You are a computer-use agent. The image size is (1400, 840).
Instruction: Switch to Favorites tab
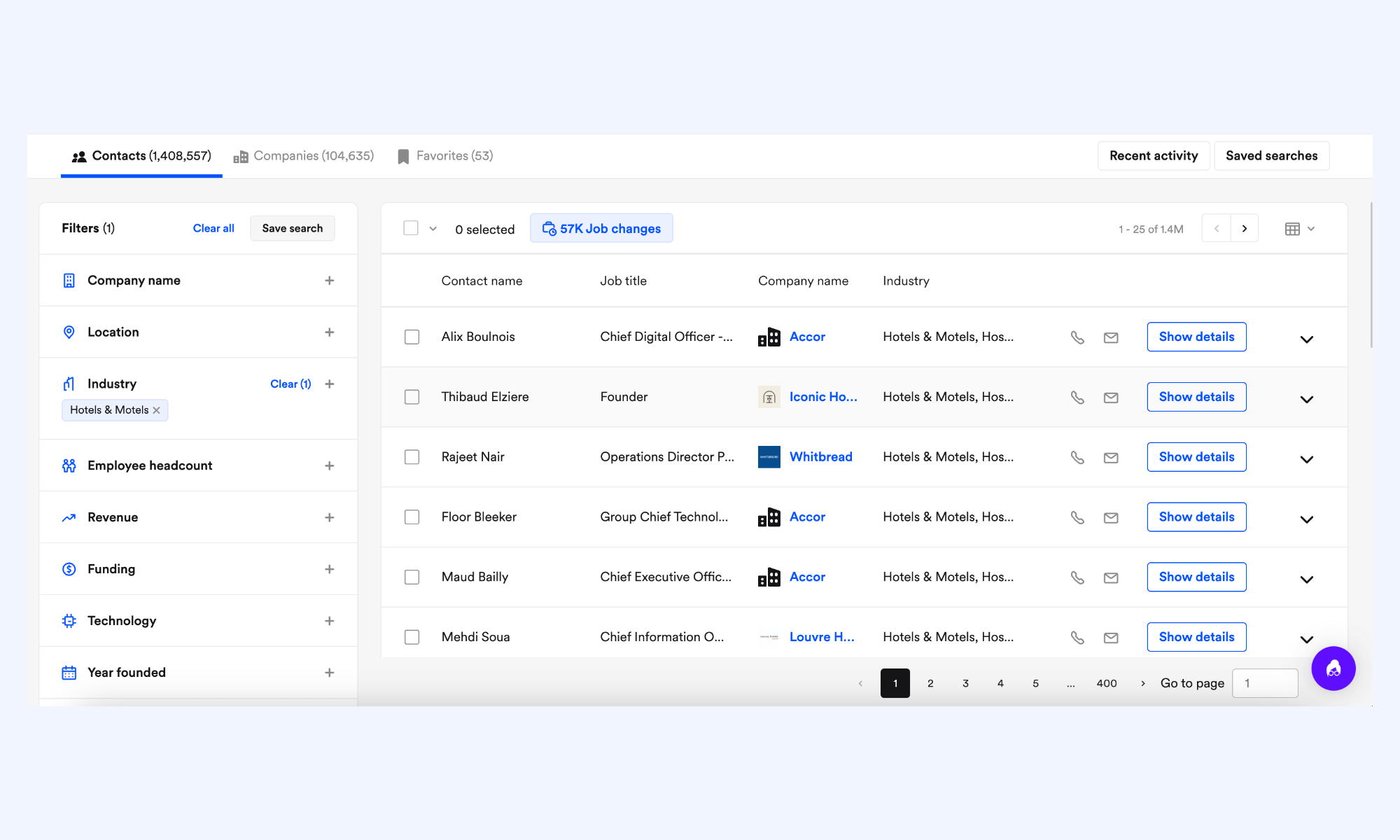pos(445,156)
